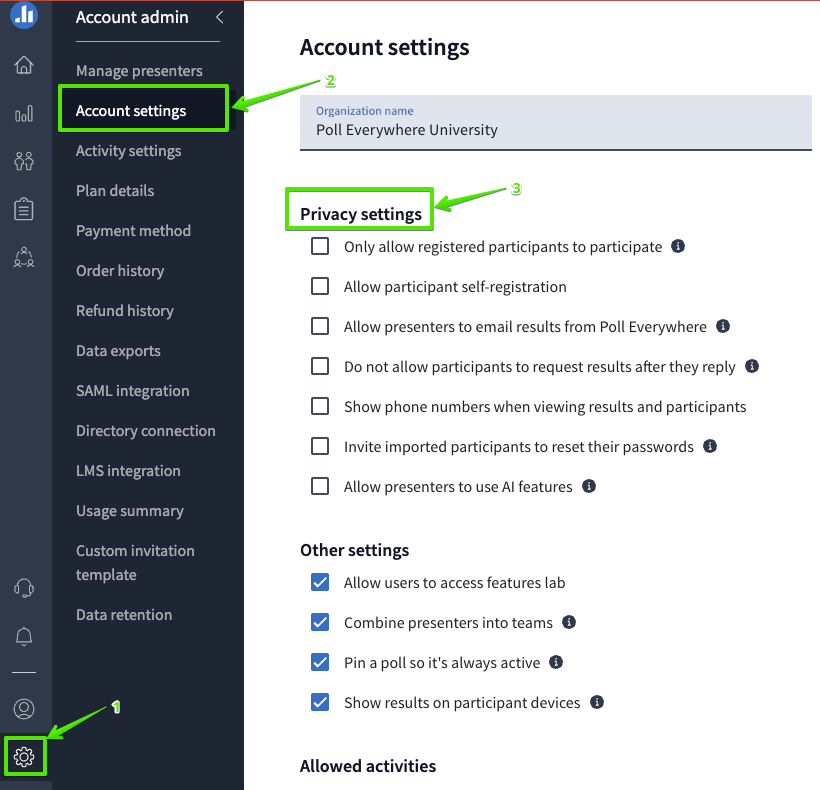
Task: Open Activity settings page
Action: [129, 151]
